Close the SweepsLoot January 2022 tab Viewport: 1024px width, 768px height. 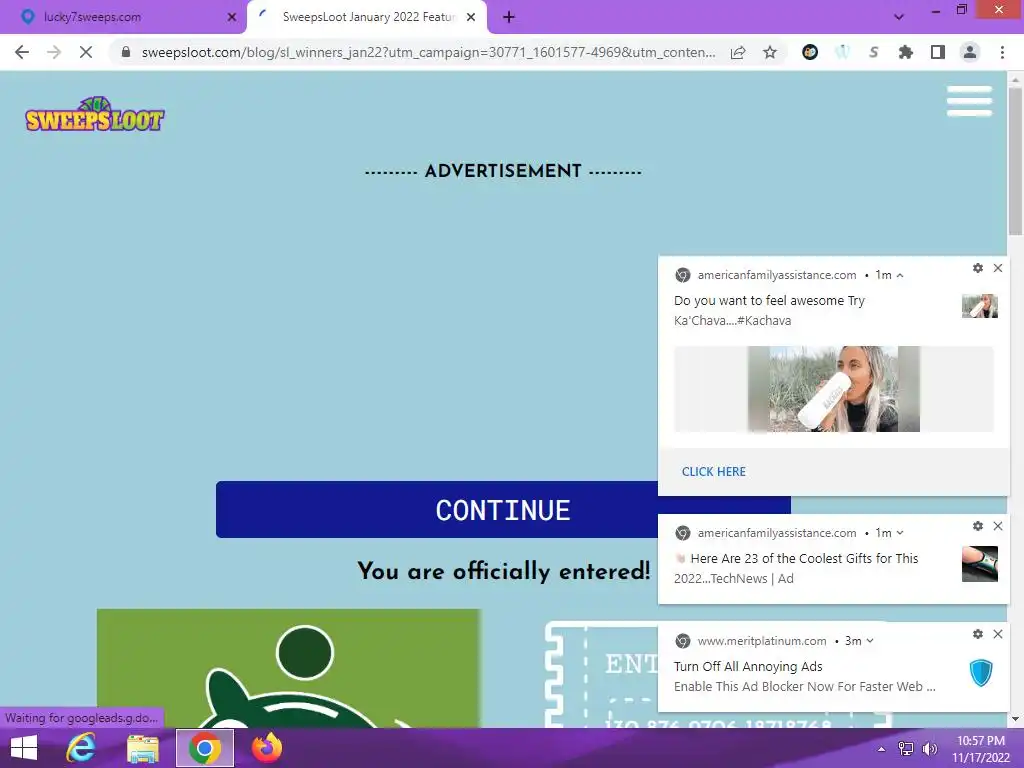pos(471,17)
